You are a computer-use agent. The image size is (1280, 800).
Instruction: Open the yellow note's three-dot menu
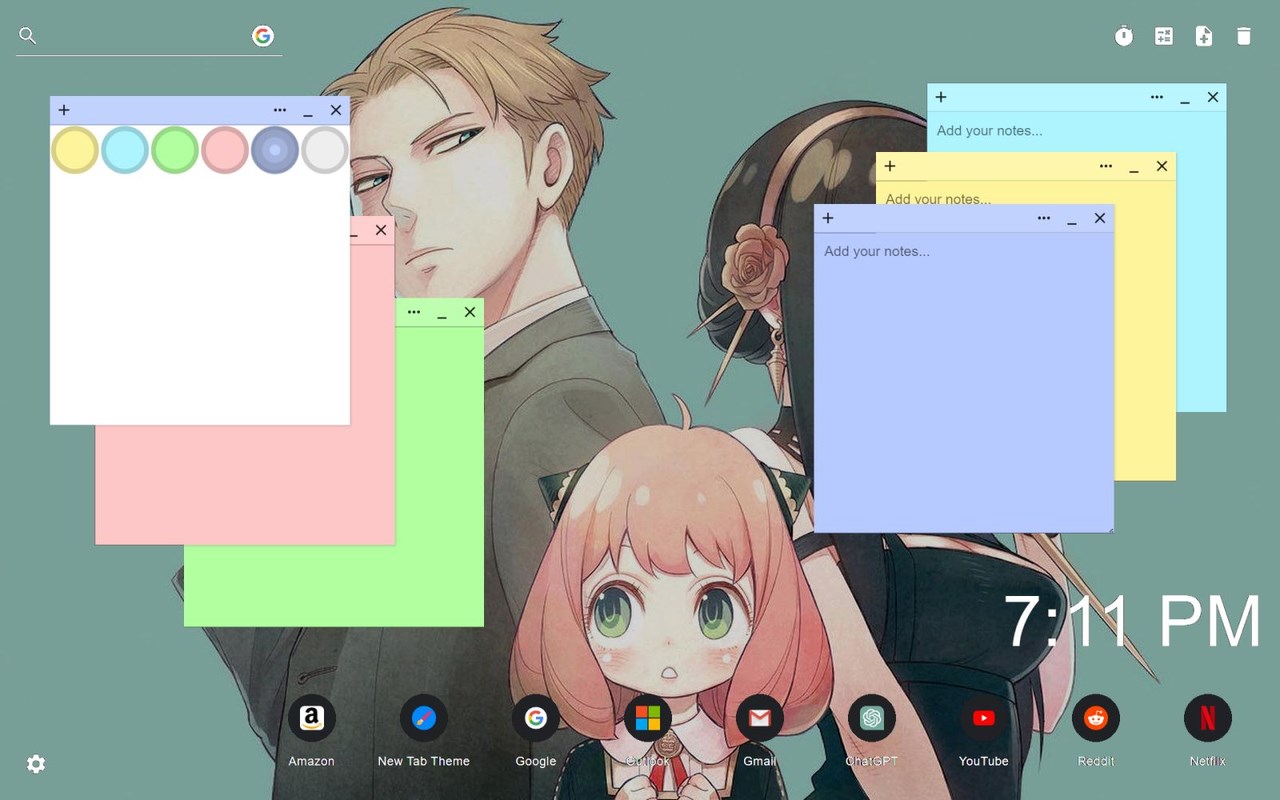1106,166
